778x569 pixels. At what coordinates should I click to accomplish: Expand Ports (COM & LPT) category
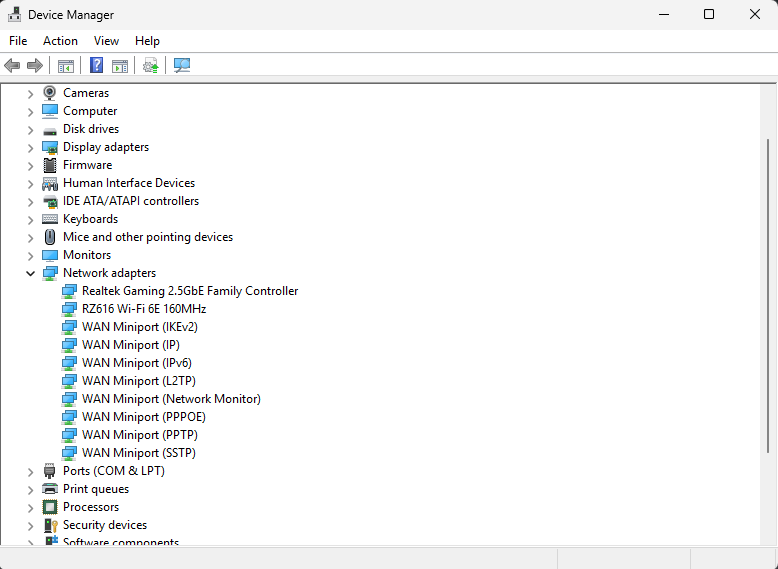pyautogui.click(x=30, y=472)
